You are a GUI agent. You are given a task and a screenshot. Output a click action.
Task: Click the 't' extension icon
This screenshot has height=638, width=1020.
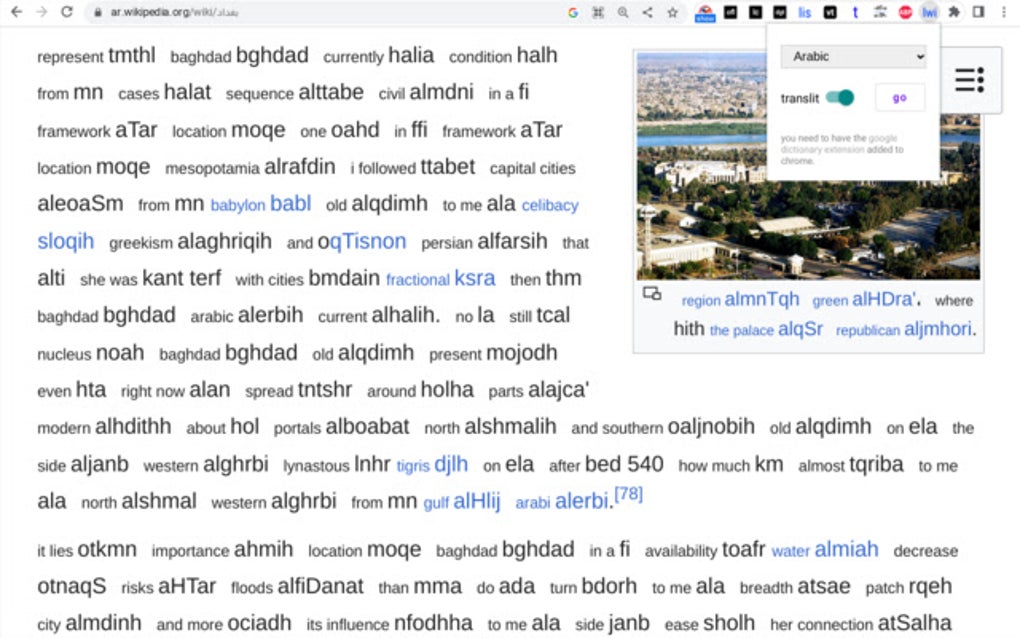(x=855, y=13)
